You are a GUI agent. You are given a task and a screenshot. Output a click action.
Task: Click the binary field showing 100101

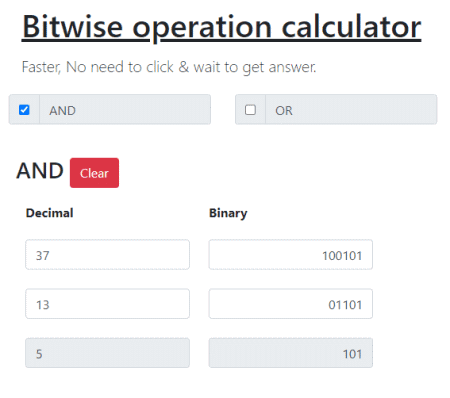click(x=291, y=255)
